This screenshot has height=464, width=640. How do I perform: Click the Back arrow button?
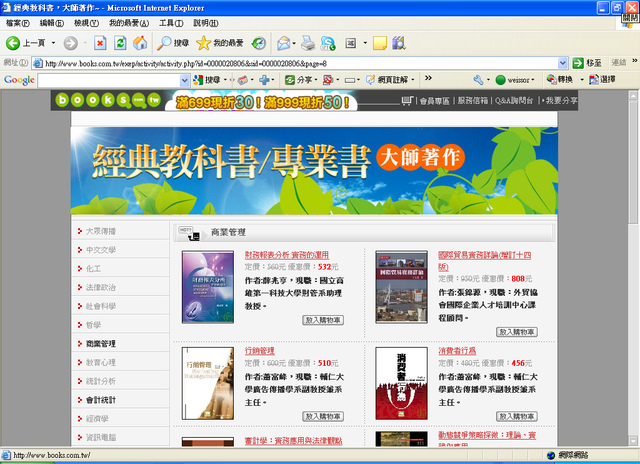(x=13, y=43)
